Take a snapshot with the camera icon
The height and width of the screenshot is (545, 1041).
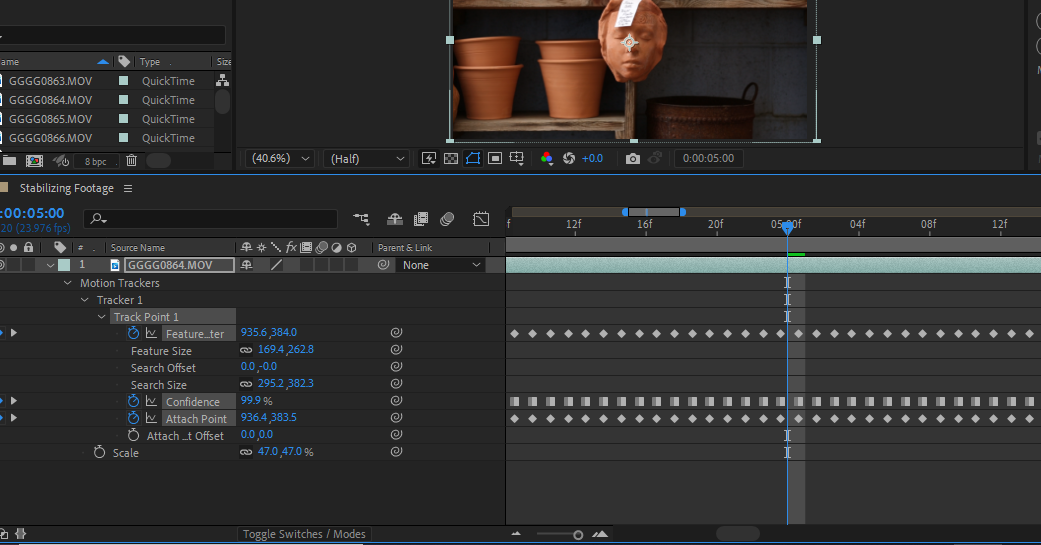pos(633,159)
